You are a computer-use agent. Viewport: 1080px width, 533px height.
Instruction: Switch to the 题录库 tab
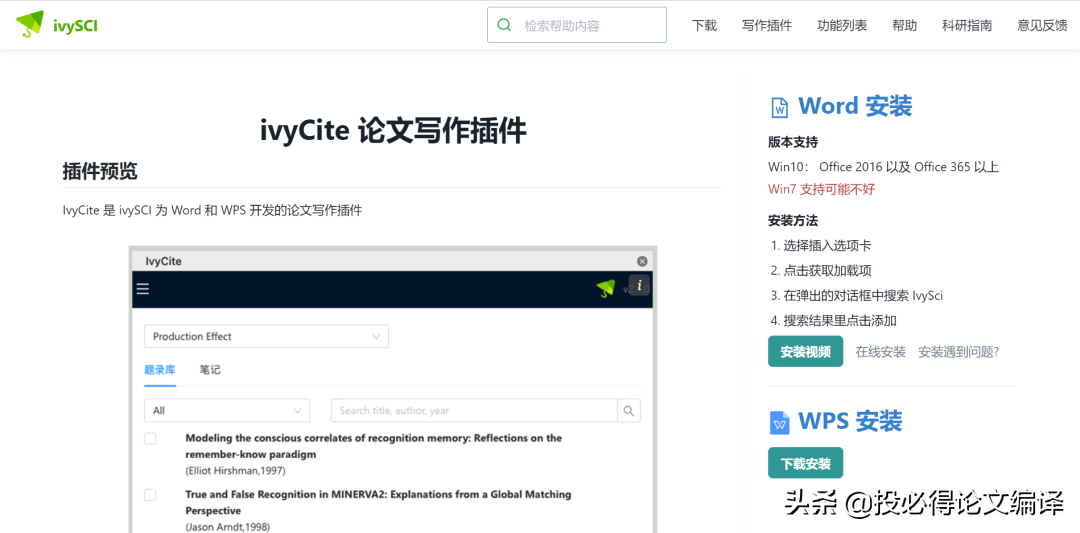[160, 370]
